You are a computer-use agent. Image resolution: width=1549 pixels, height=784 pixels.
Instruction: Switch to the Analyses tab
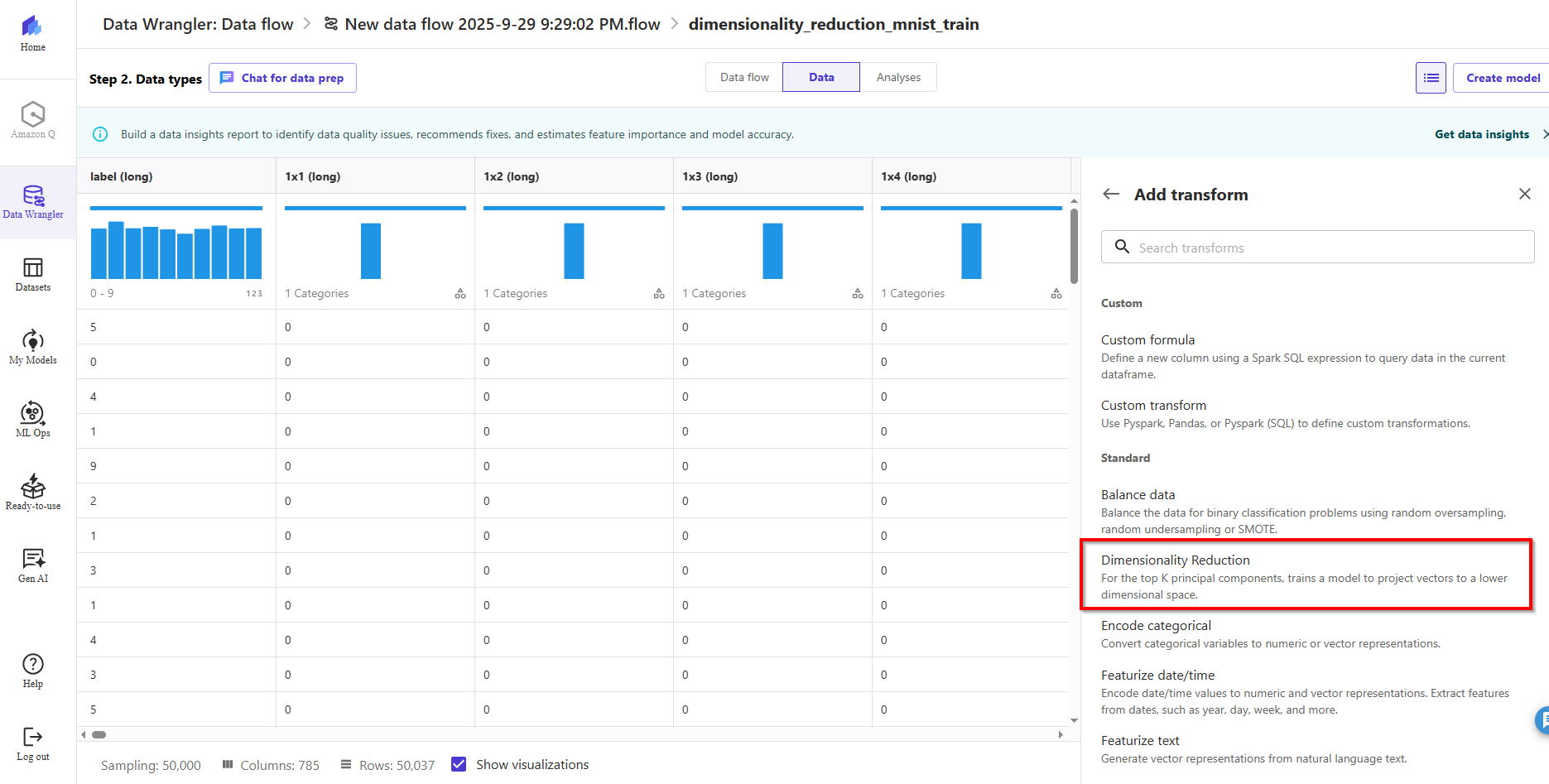click(x=898, y=77)
